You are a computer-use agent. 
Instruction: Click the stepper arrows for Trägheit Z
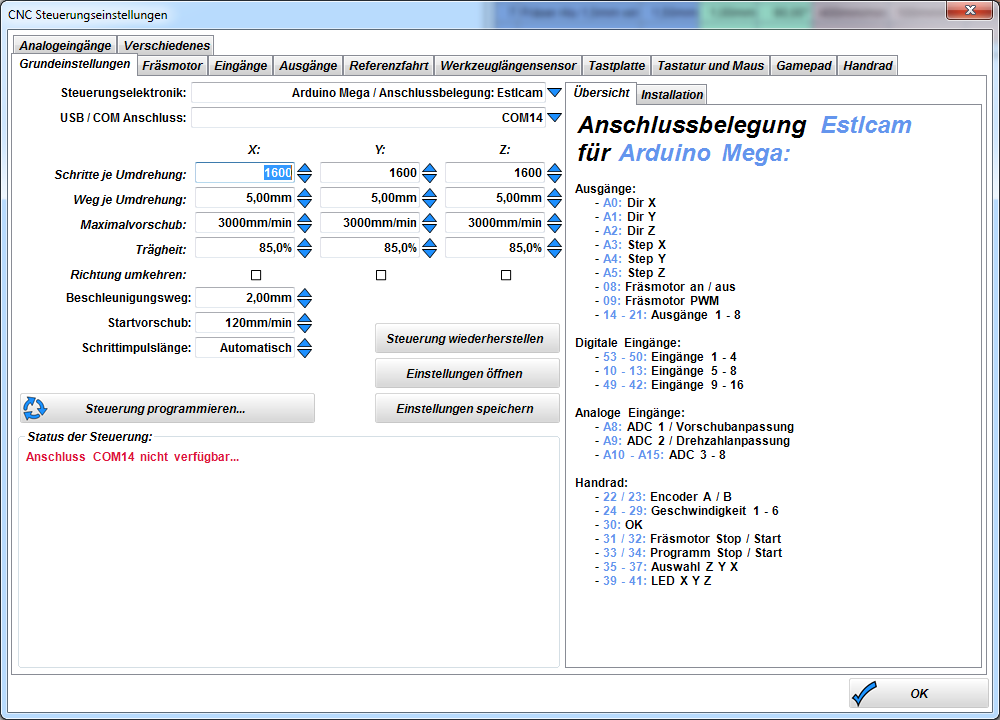click(x=555, y=248)
